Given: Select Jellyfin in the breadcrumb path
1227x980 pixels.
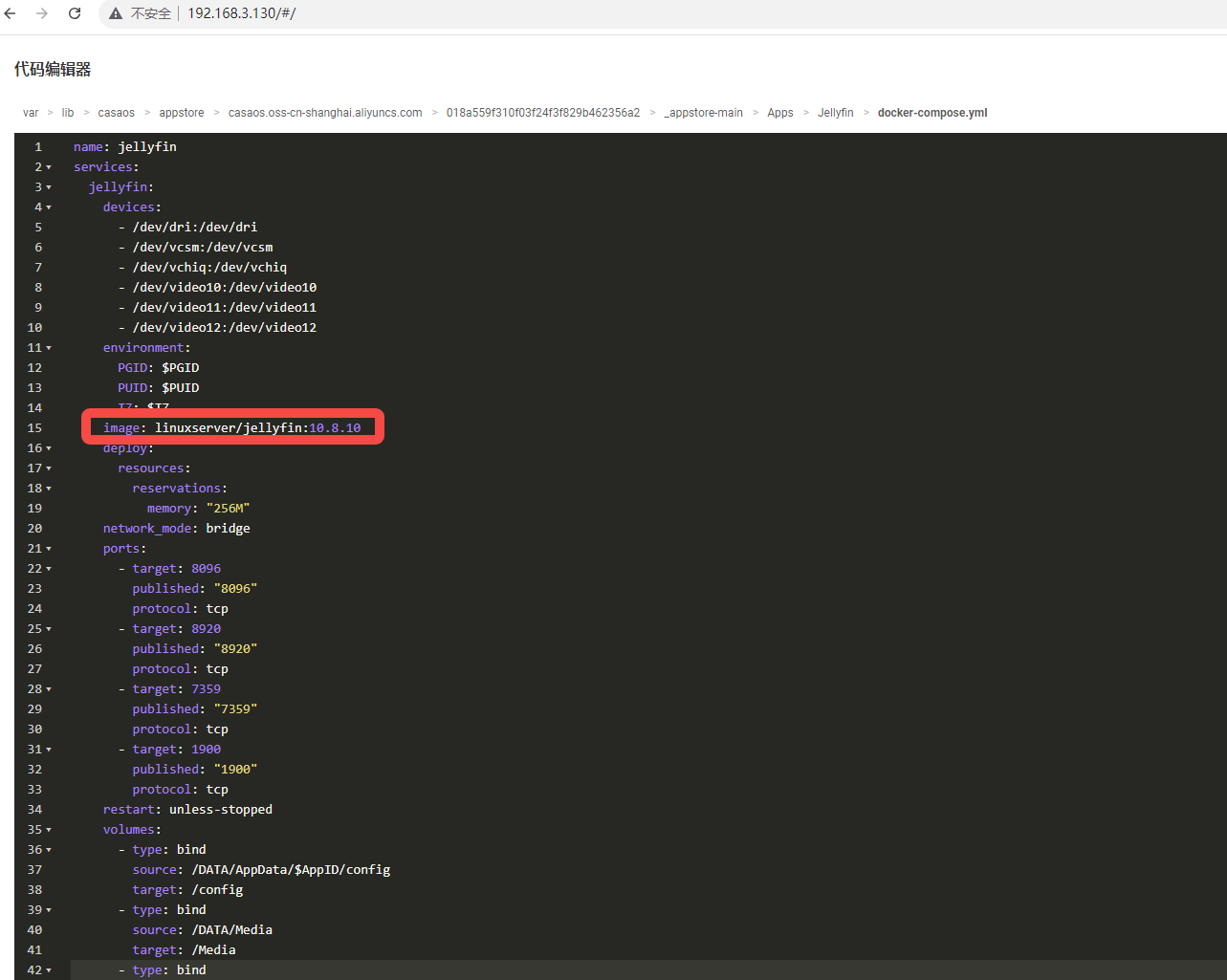Looking at the screenshot, I should click(835, 112).
